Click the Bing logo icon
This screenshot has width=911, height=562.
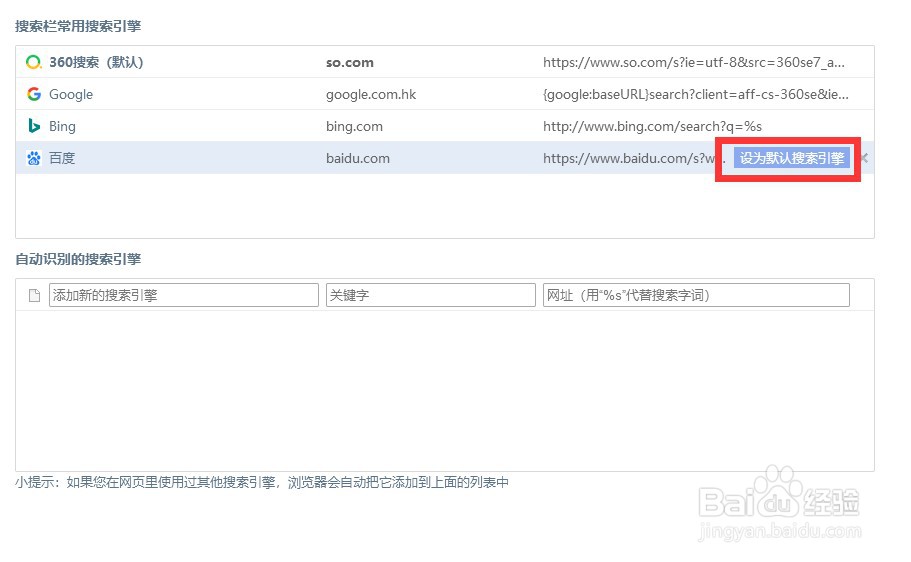click(x=34, y=126)
